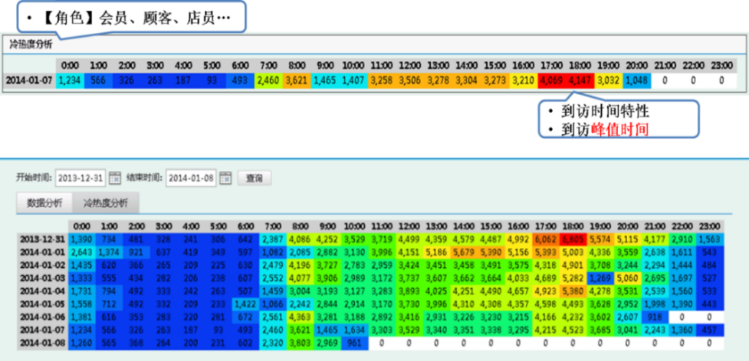The height and width of the screenshot is (361, 749).
Task: Open the calendar picker beside the 结束时间 field
Action: [x=225, y=178]
